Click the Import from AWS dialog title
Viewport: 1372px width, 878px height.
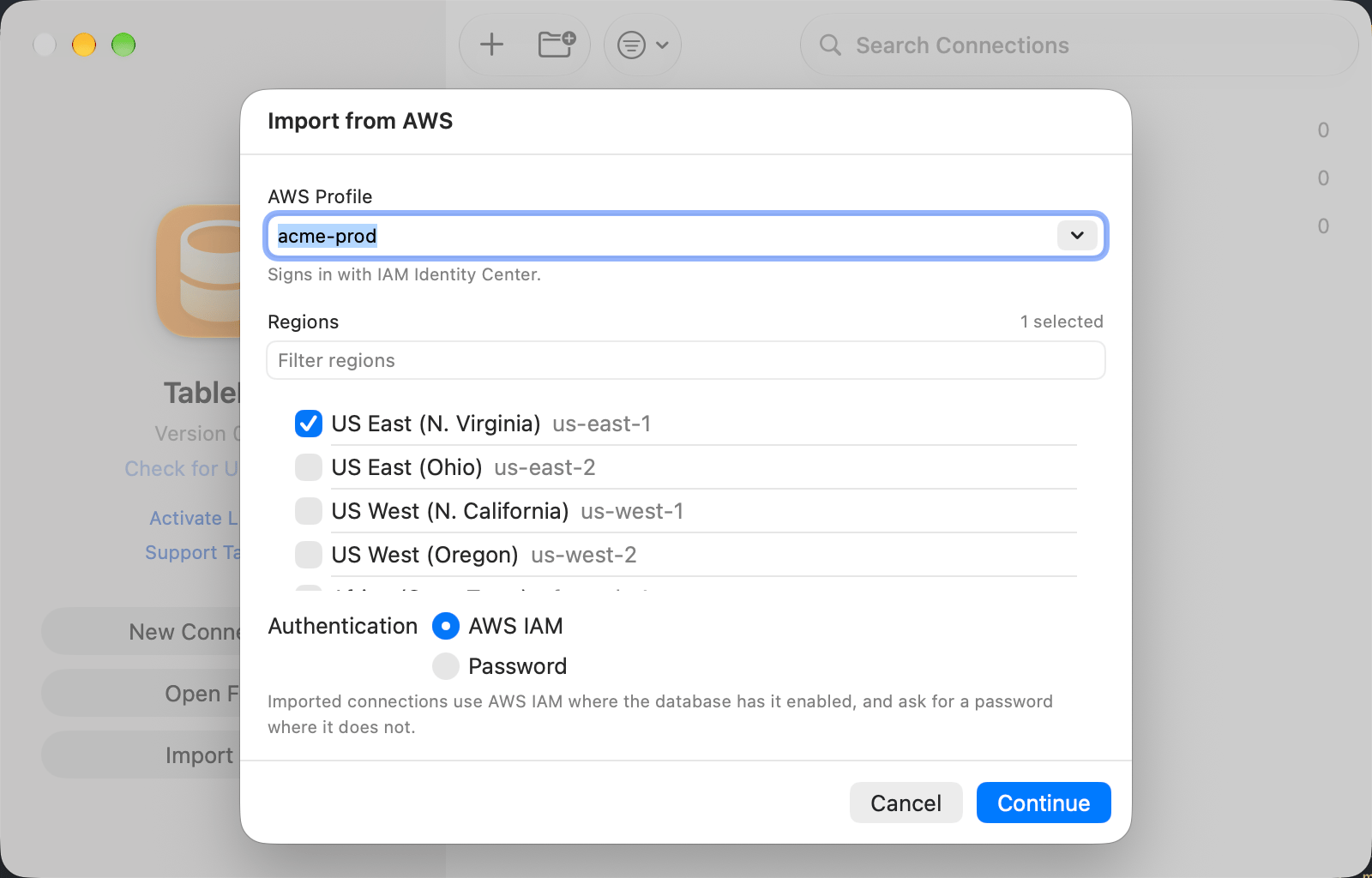pos(360,121)
